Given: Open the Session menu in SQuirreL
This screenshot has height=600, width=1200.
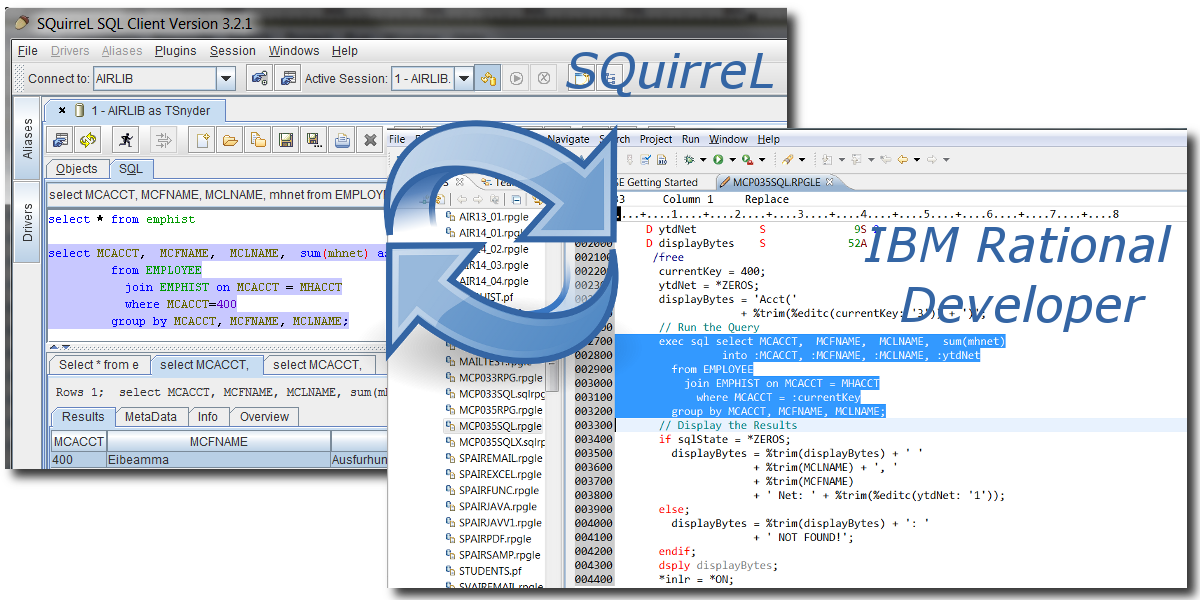Looking at the screenshot, I should point(233,51).
